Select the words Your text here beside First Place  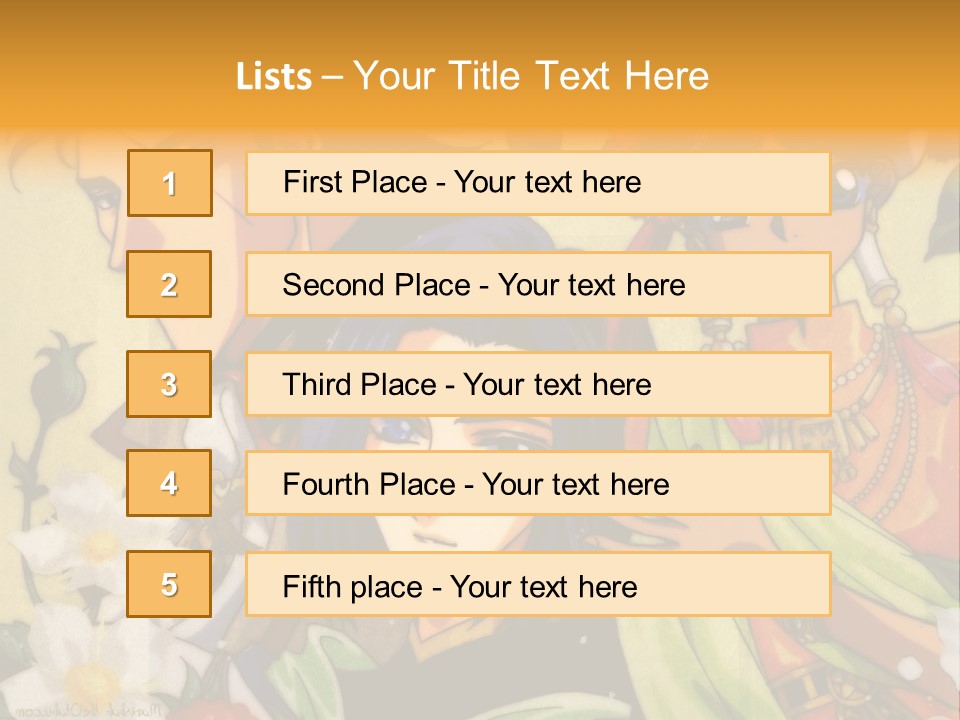[547, 182]
